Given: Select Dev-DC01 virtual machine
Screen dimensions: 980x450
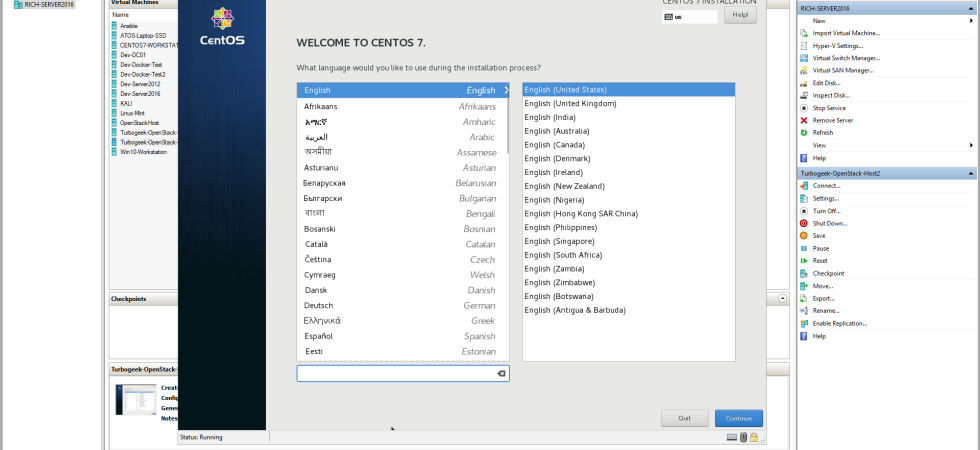Looking at the screenshot, I should point(132,55).
